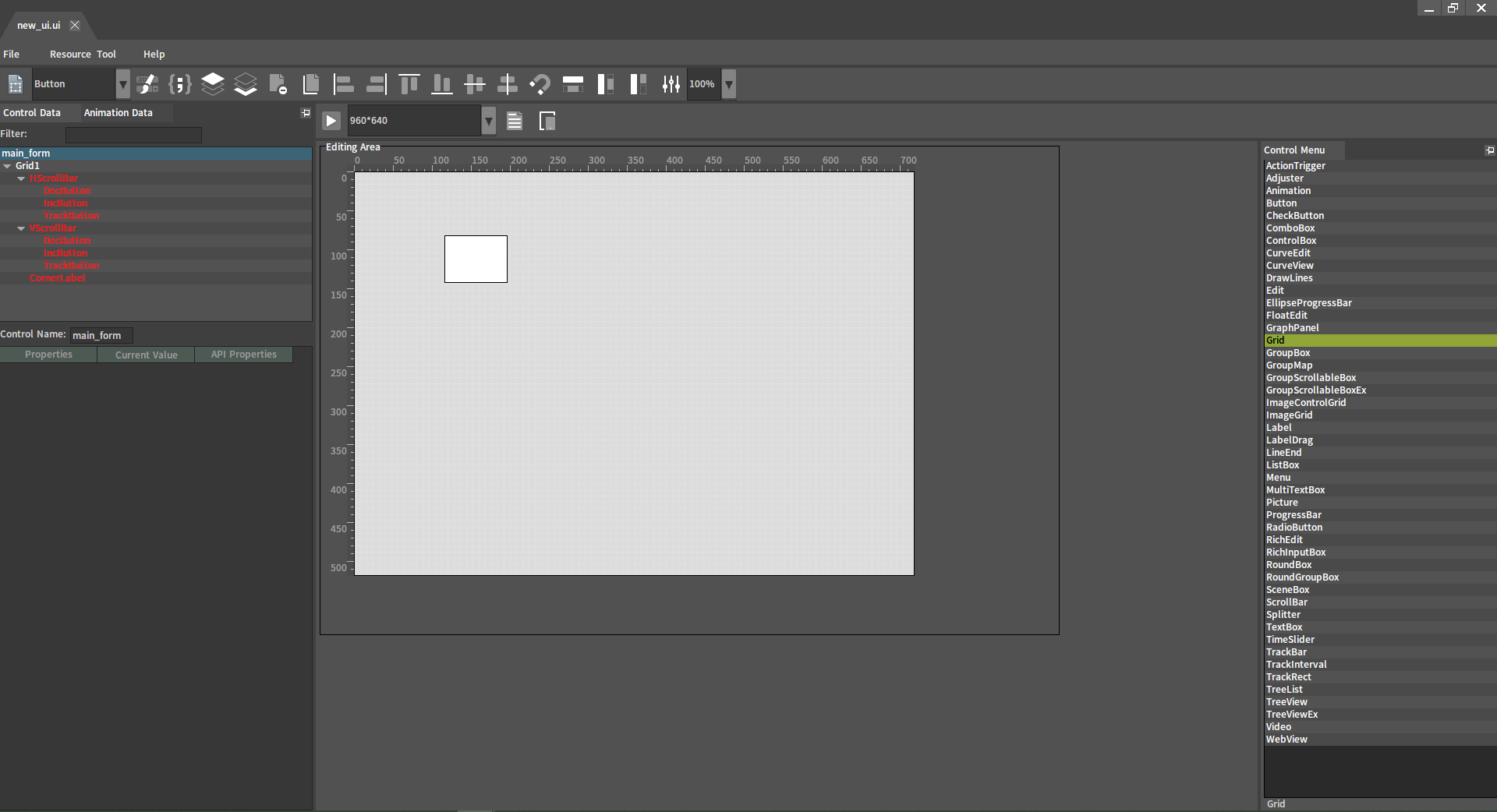Collapse the VScrollBar tree node
The width and height of the screenshot is (1497, 812).
(x=21, y=228)
